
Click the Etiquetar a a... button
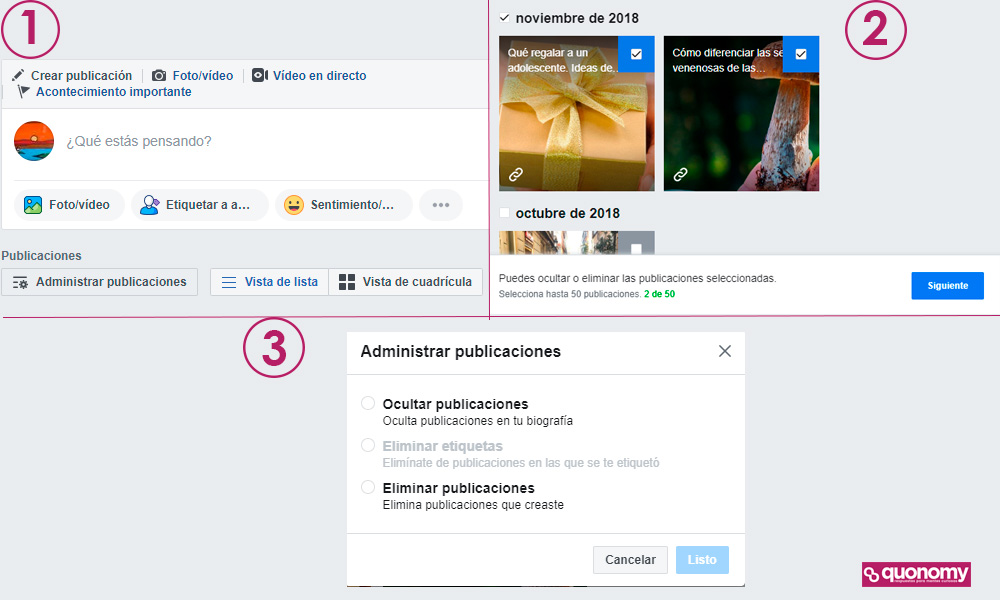(200, 205)
